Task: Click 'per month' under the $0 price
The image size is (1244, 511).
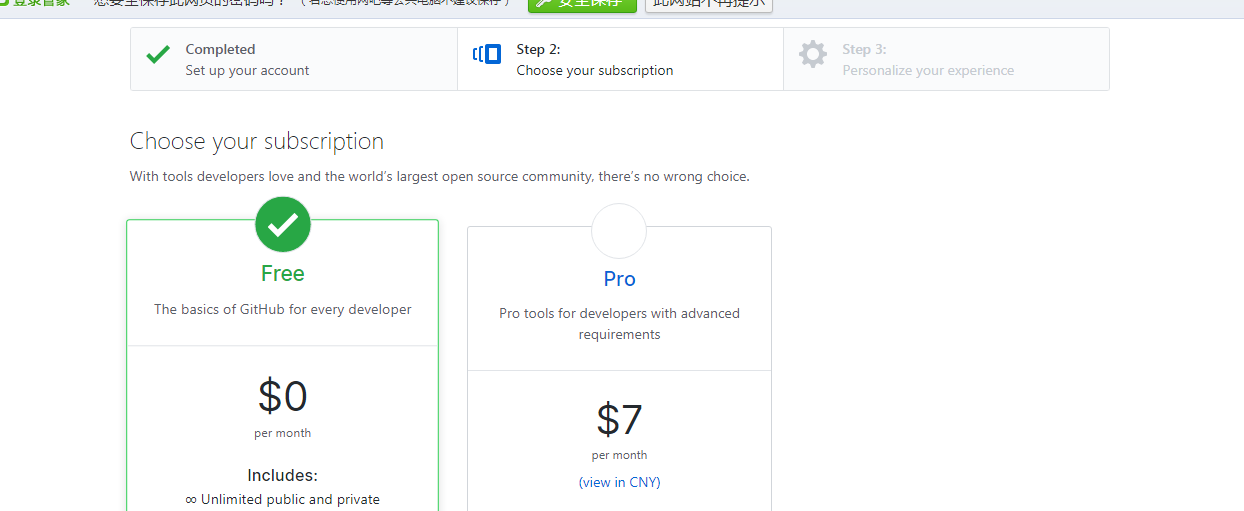Action: (x=283, y=433)
